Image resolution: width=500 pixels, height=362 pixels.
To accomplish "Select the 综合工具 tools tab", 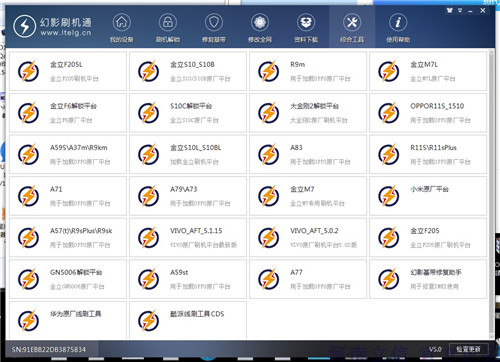I will coord(352,28).
